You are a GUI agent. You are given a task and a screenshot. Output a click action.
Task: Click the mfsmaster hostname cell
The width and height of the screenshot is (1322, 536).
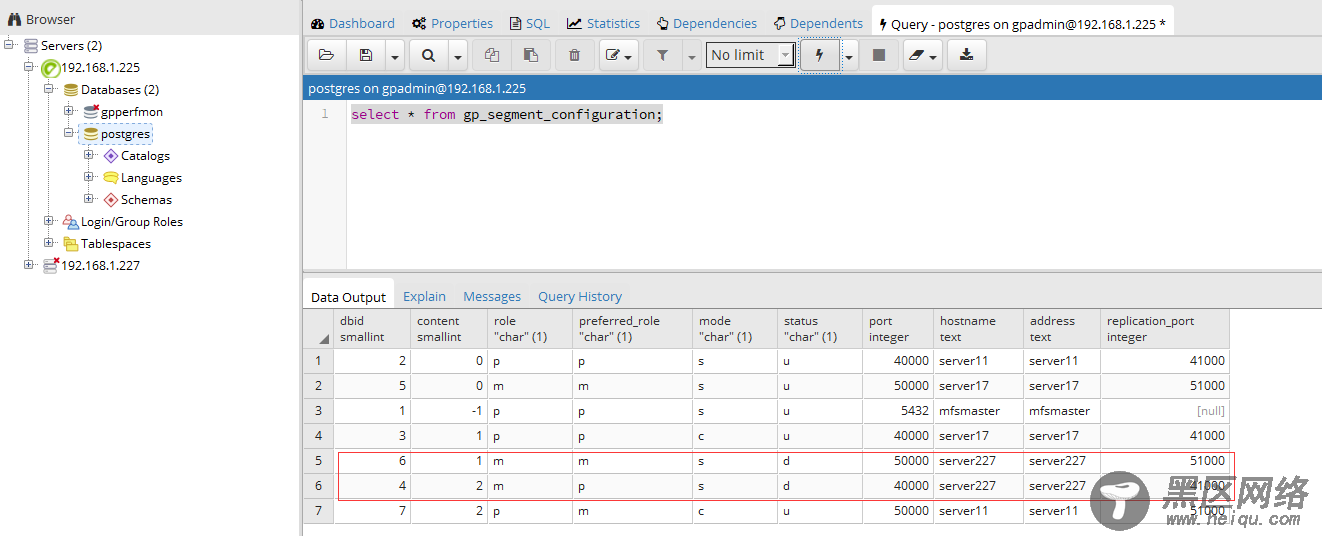click(x=978, y=411)
